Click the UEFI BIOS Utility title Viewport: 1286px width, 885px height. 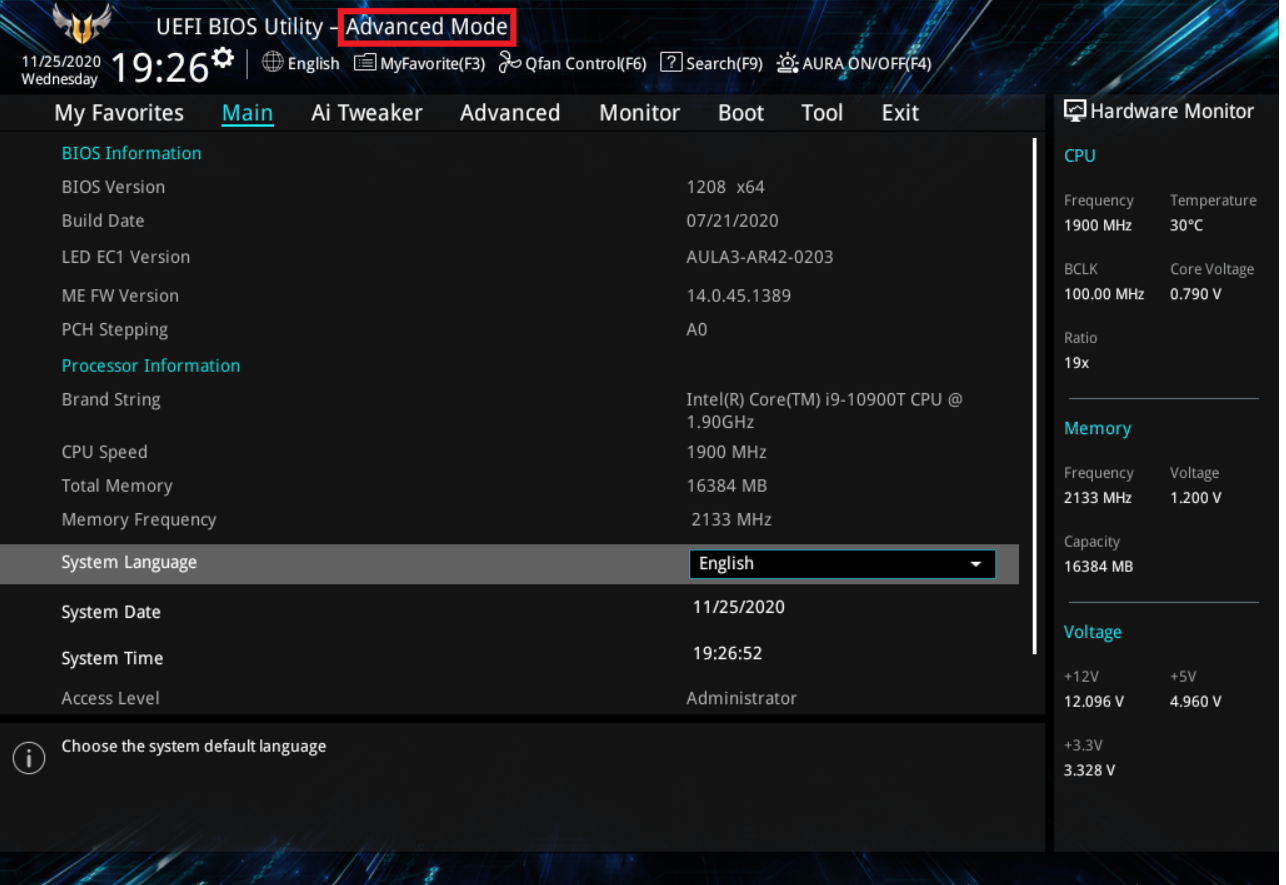pos(239,27)
